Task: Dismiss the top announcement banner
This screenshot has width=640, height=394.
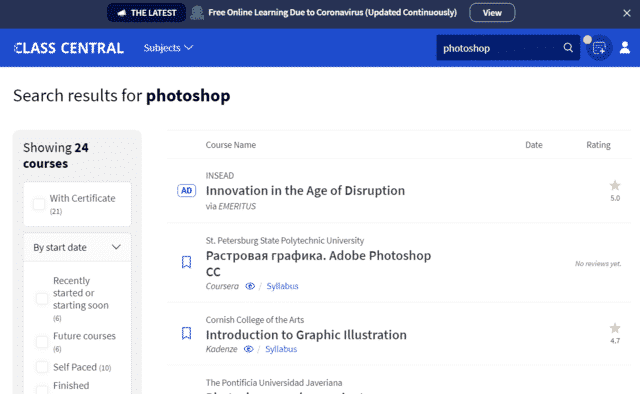Action: tap(627, 13)
